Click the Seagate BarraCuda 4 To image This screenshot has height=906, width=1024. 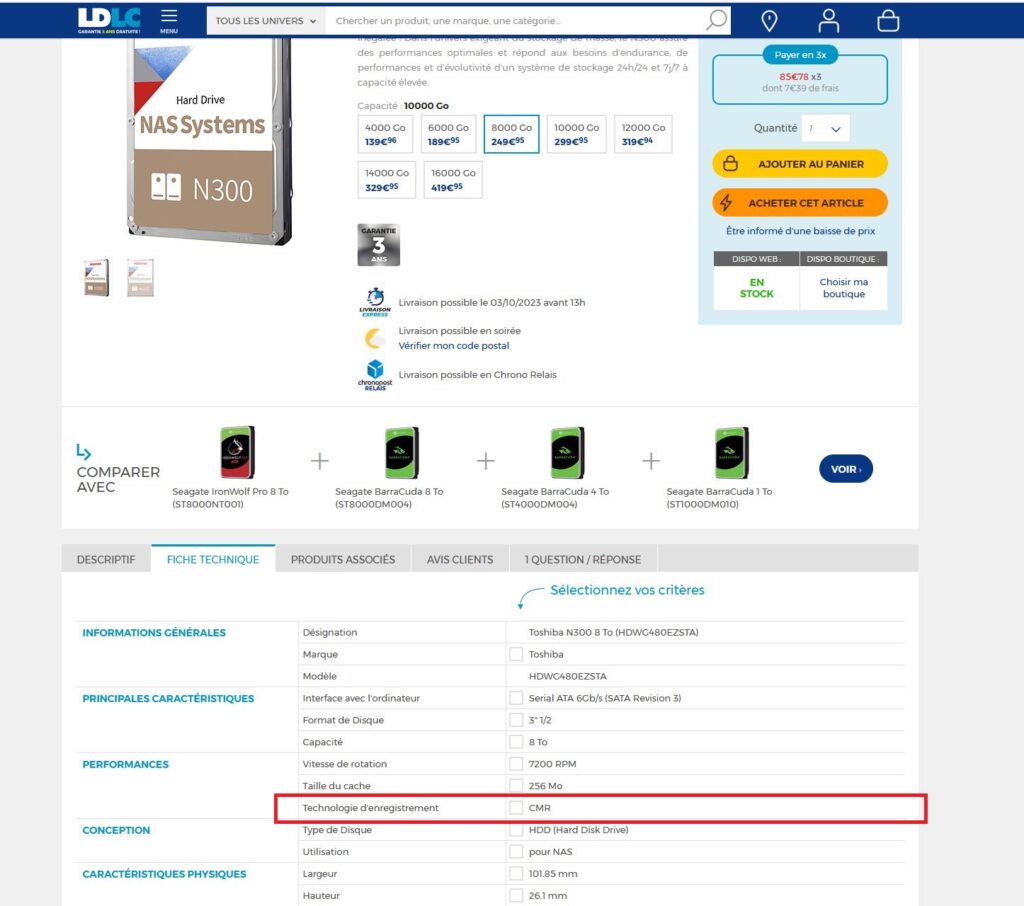click(568, 453)
